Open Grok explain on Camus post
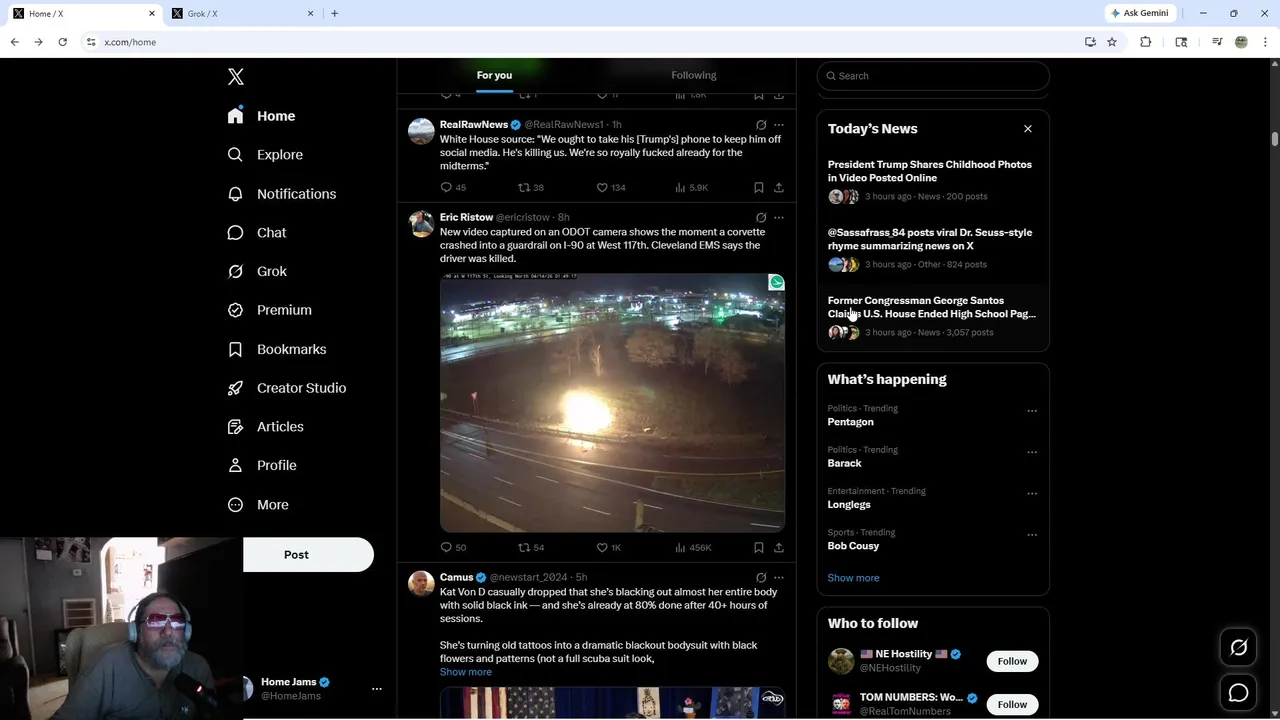 761,577
